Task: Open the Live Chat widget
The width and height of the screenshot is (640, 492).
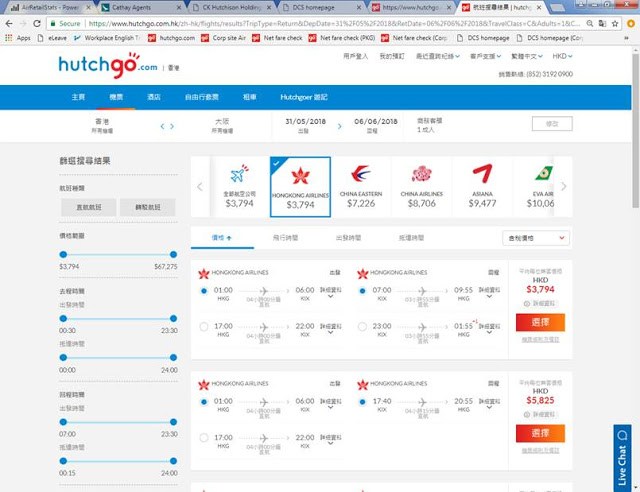Action: (x=622, y=458)
